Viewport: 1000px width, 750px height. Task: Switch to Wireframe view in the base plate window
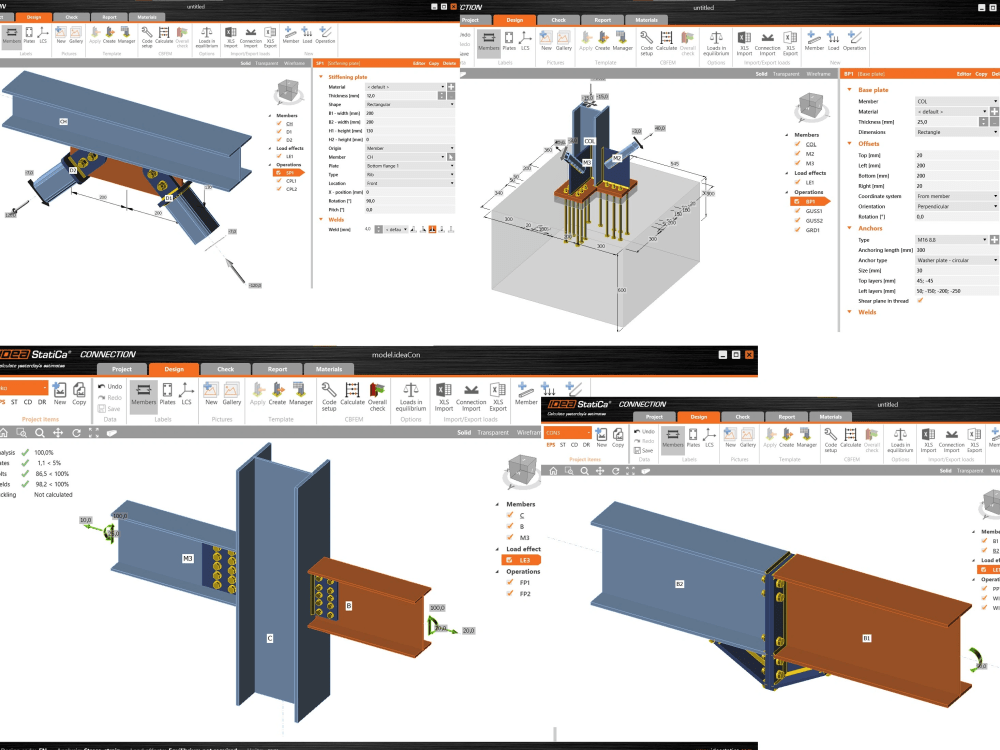[x=818, y=74]
